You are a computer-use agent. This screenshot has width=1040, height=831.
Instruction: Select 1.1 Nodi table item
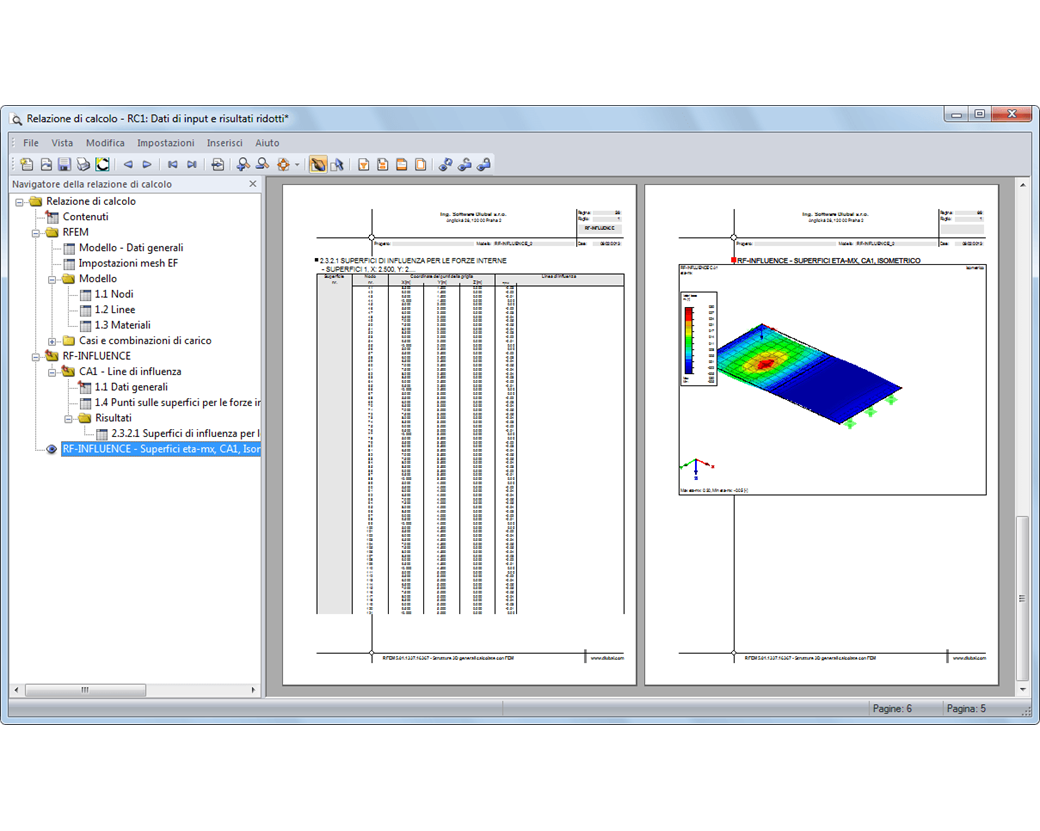(113, 294)
